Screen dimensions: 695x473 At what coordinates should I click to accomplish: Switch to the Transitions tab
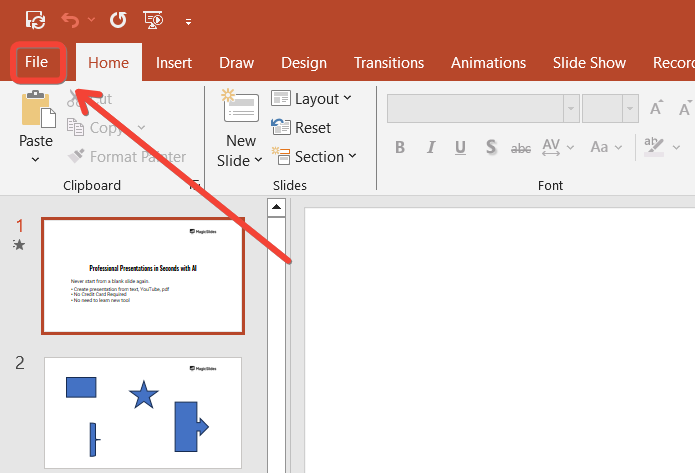389,62
